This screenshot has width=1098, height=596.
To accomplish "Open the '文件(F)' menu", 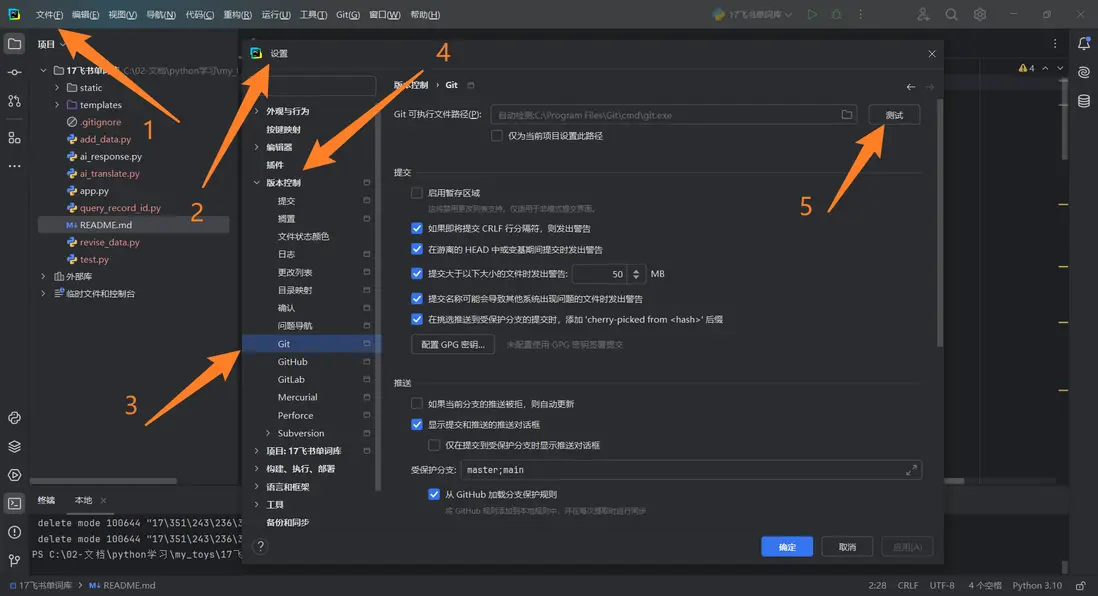I will [49, 15].
